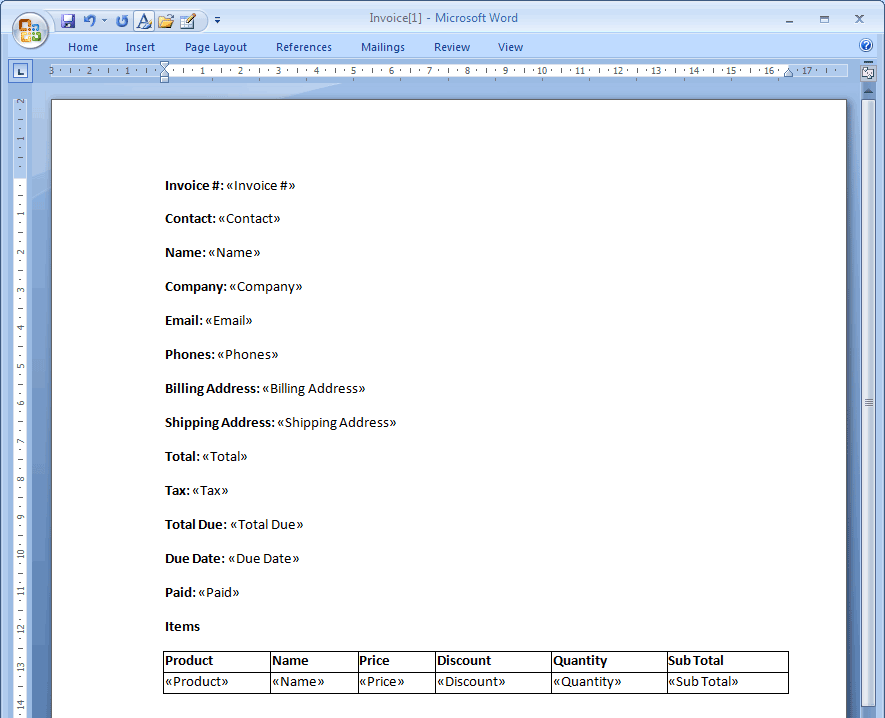Go to the References tab
This screenshot has height=718, width=885.
[304, 47]
